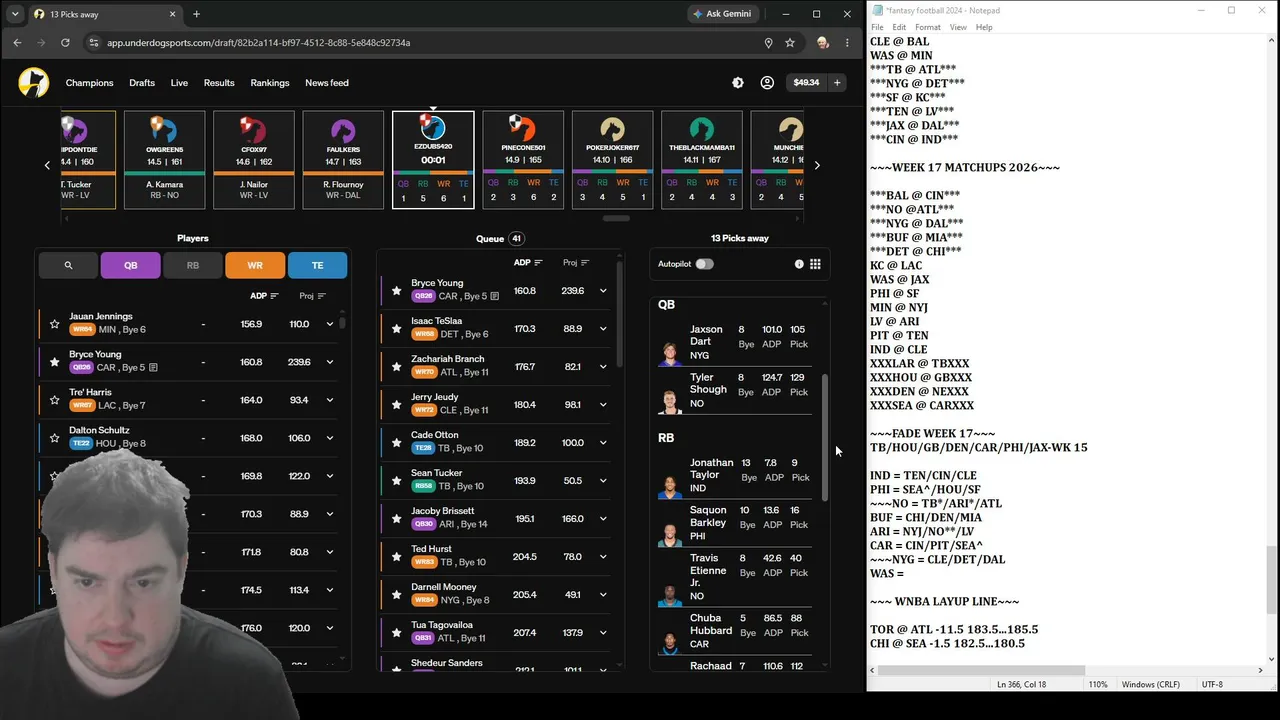This screenshot has width=1280, height=720.
Task: Sort Players list by ADP
Action: pyautogui.click(x=264, y=296)
